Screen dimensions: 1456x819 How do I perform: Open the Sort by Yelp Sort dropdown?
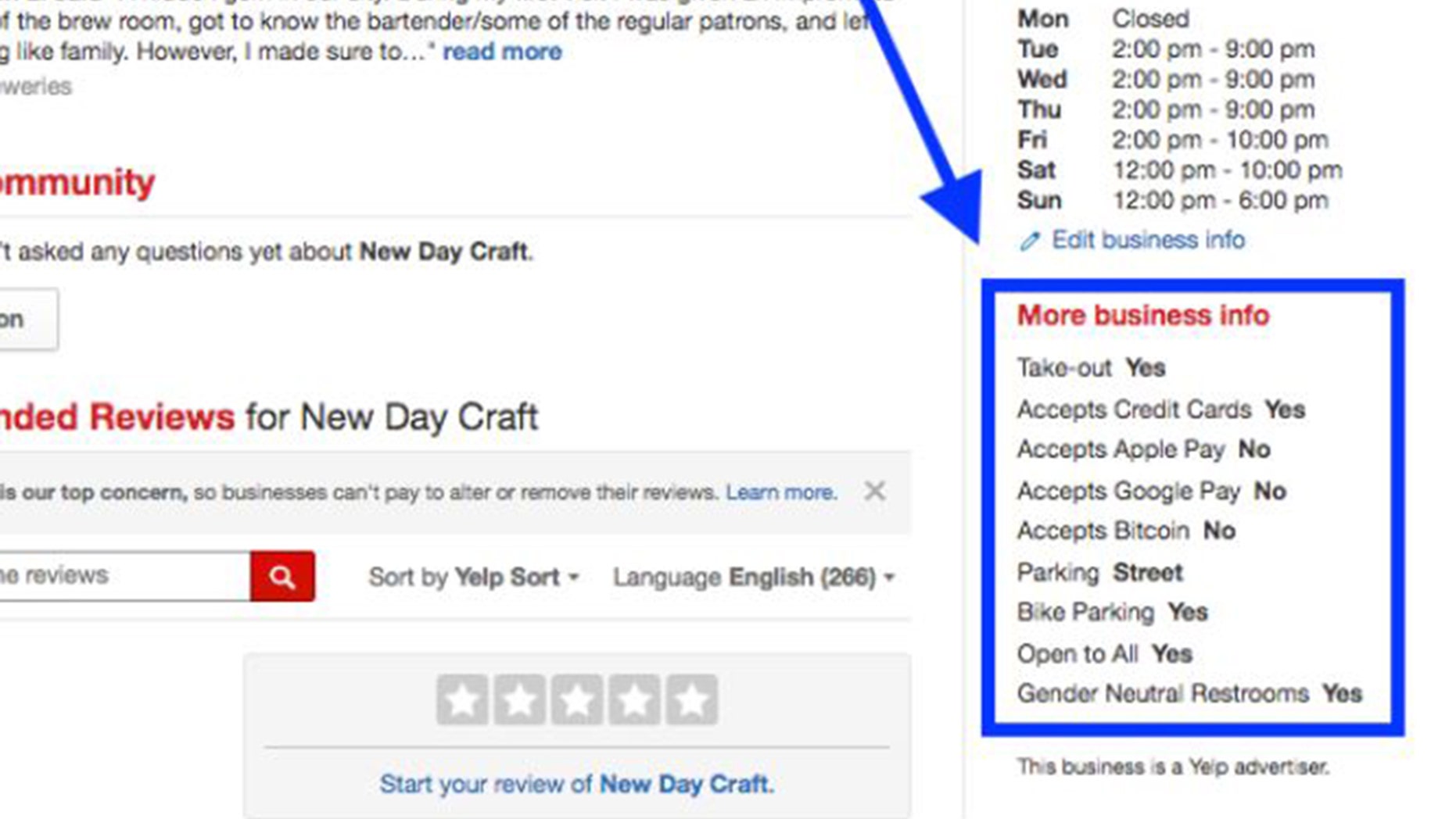(x=474, y=577)
